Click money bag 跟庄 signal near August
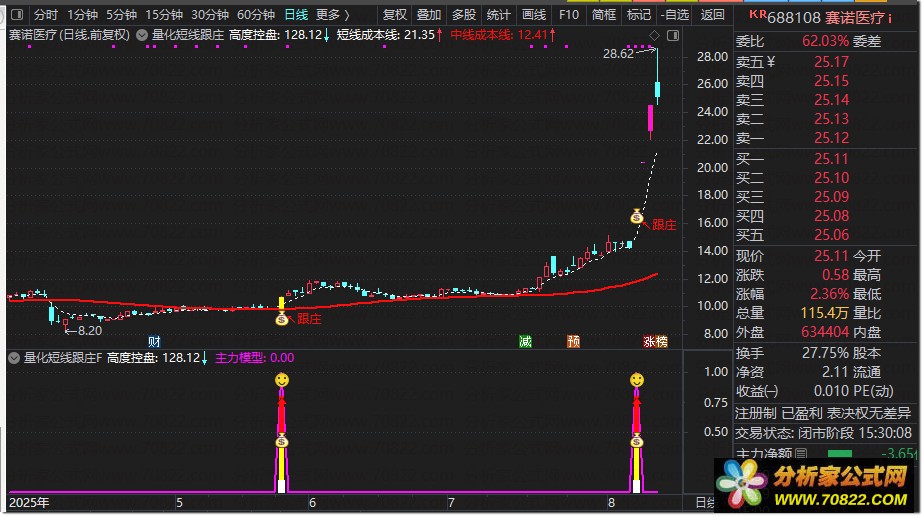924x516 pixels. tap(636, 217)
